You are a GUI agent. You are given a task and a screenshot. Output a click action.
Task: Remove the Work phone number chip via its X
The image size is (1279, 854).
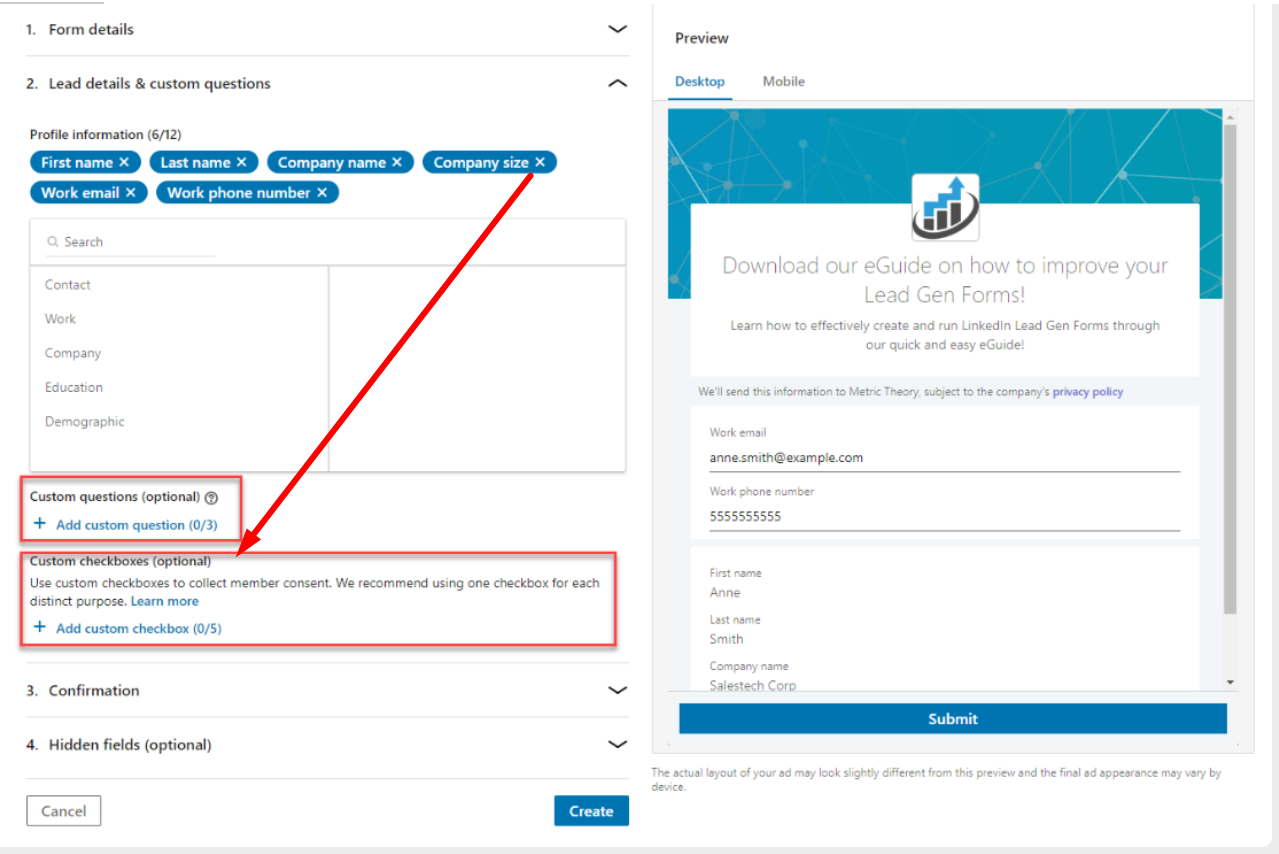click(x=322, y=192)
